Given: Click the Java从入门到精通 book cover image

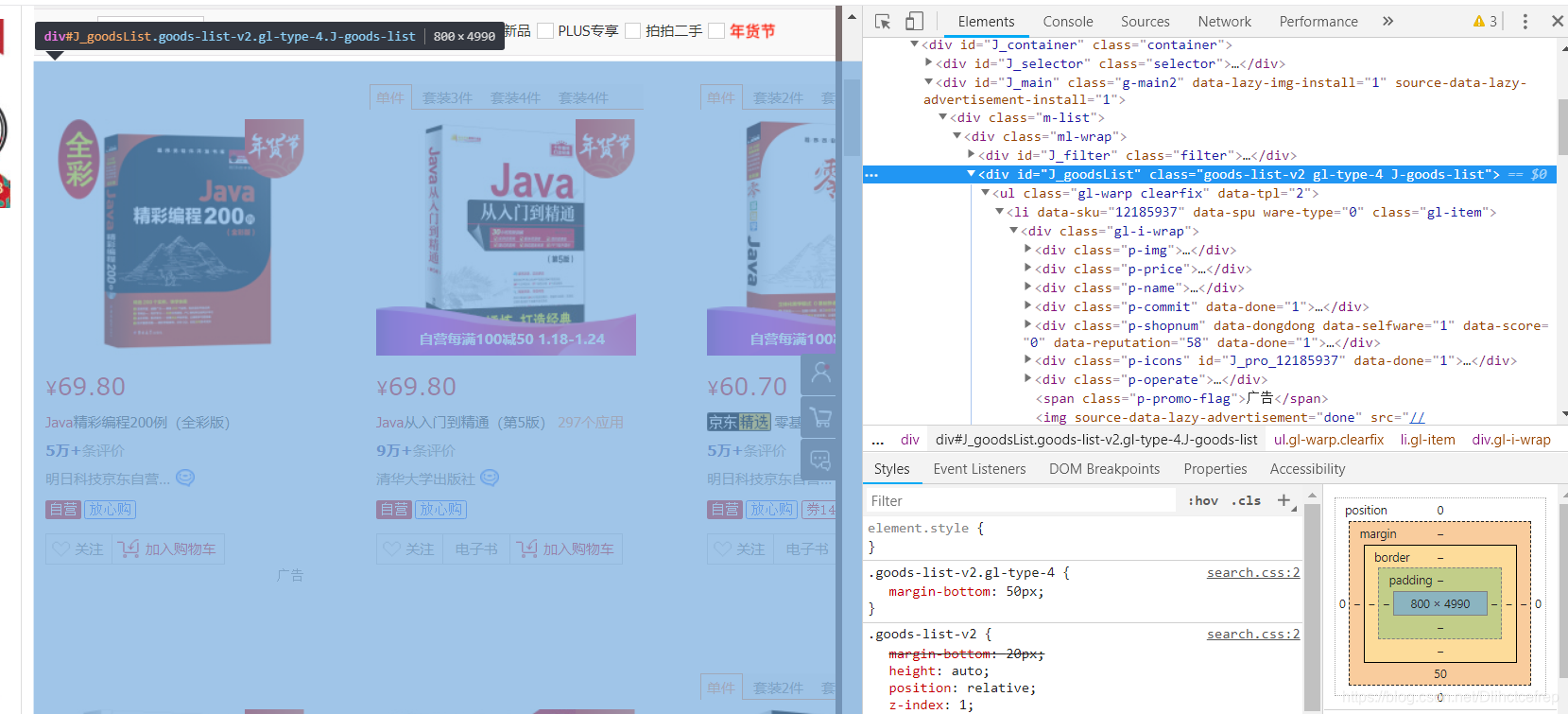Looking at the screenshot, I should click(x=506, y=236).
